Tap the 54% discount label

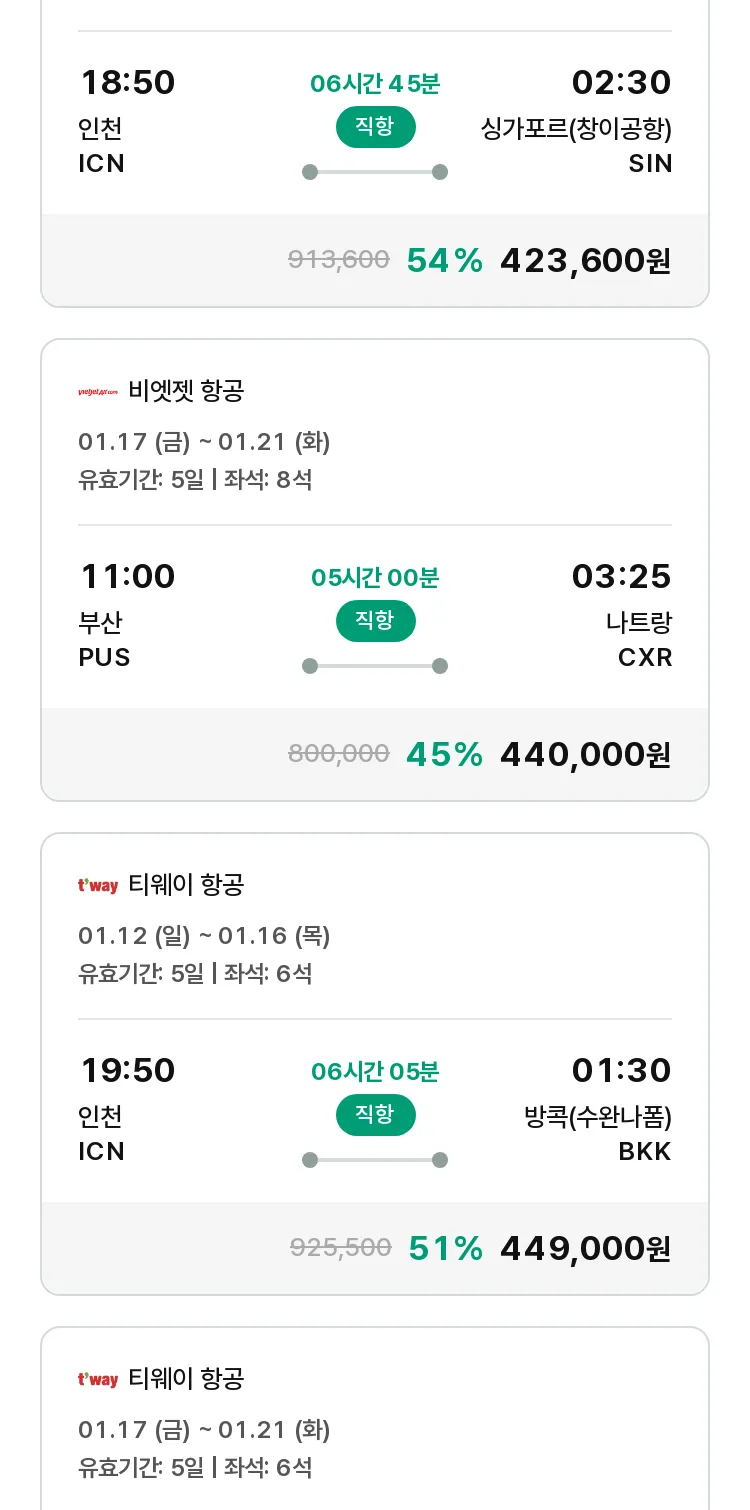(444, 261)
